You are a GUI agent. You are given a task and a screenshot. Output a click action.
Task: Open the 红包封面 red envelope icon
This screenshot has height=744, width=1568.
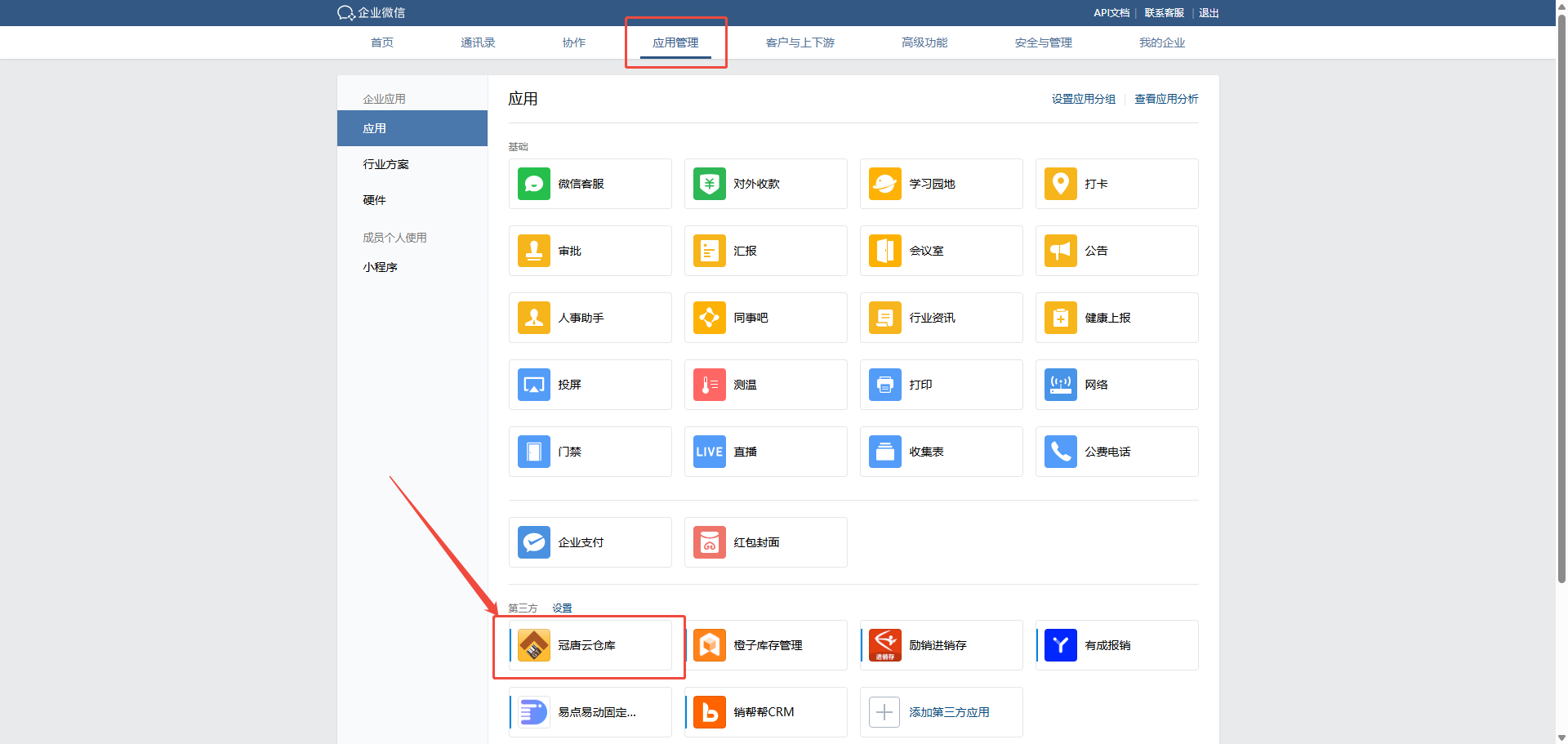click(709, 542)
